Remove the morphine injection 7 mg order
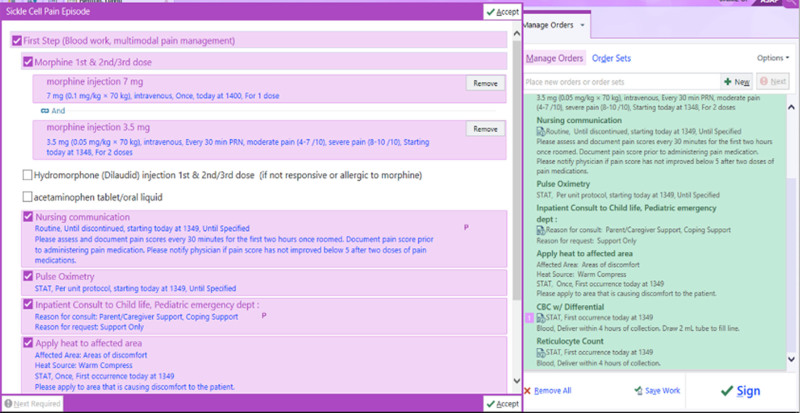Screen dimensions: 800x413 pos(485,84)
